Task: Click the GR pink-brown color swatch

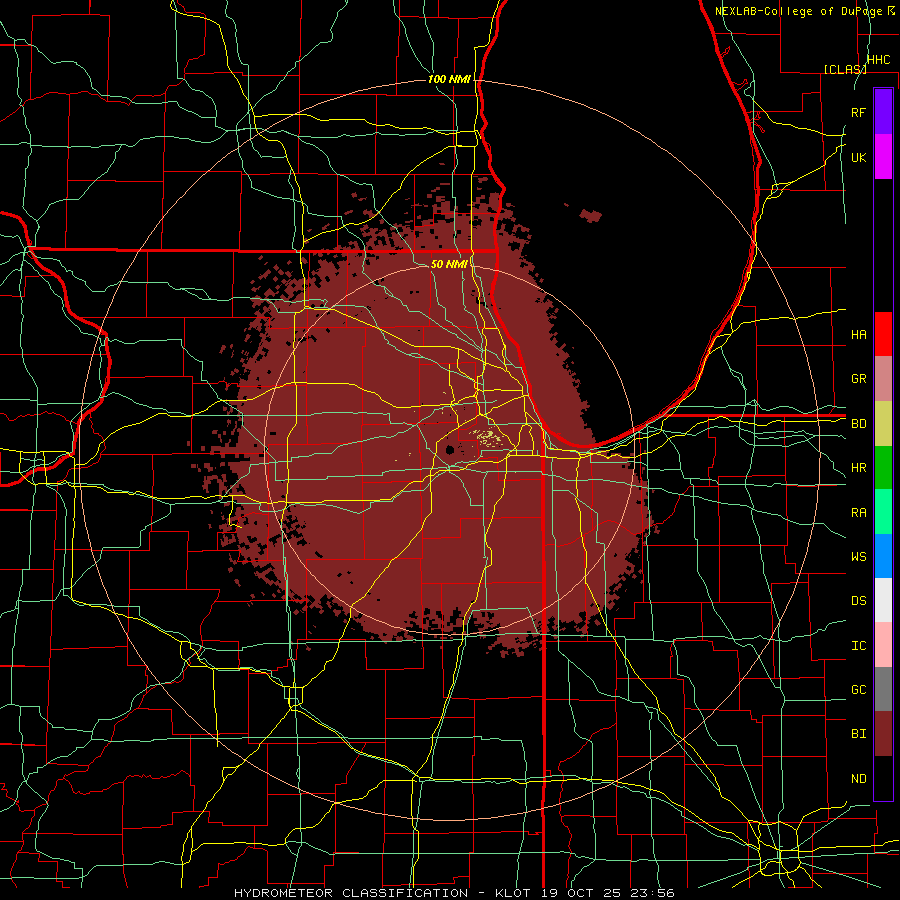Action: click(x=883, y=378)
